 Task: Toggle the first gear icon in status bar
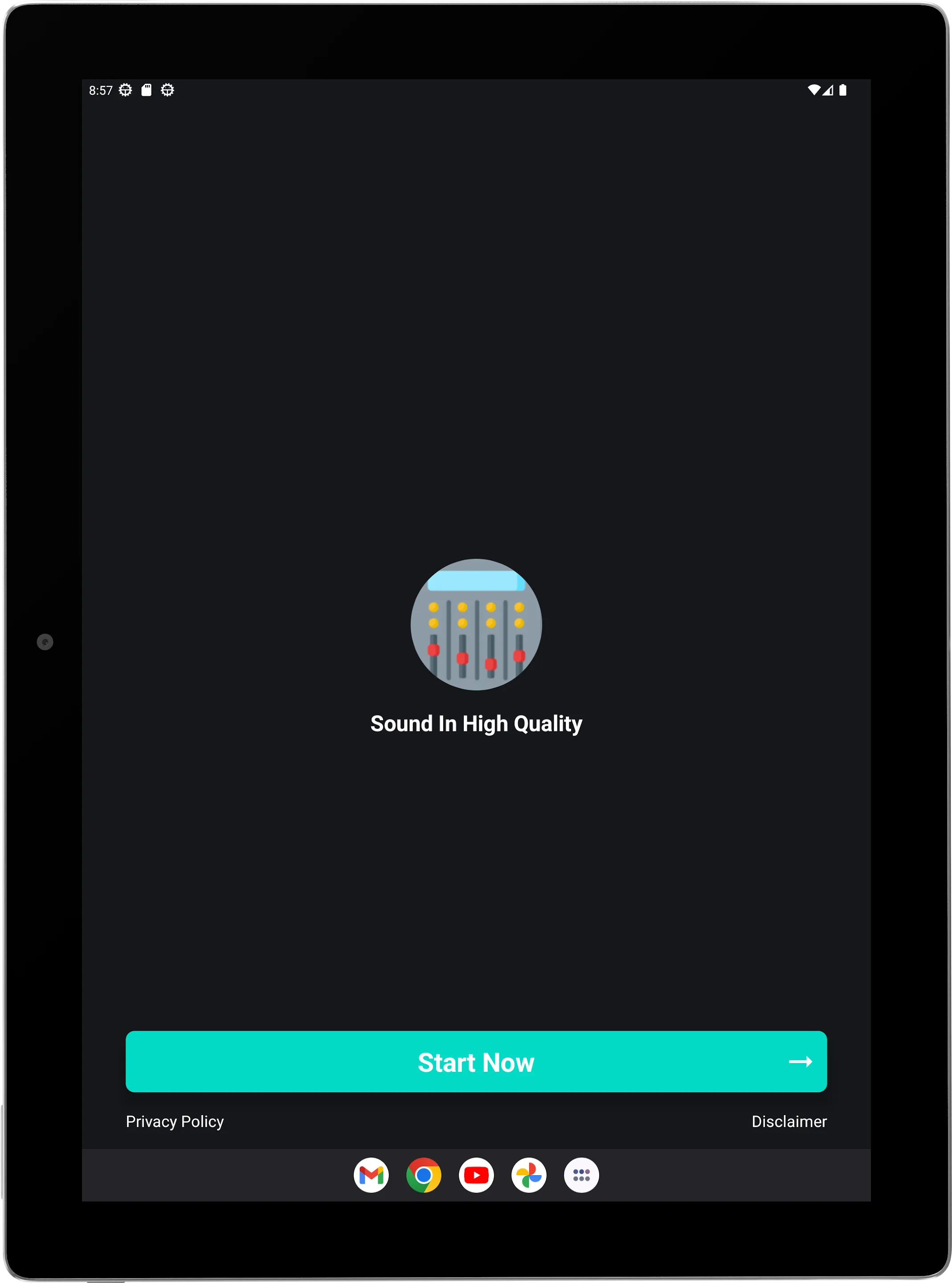click(x=124, y=90)
